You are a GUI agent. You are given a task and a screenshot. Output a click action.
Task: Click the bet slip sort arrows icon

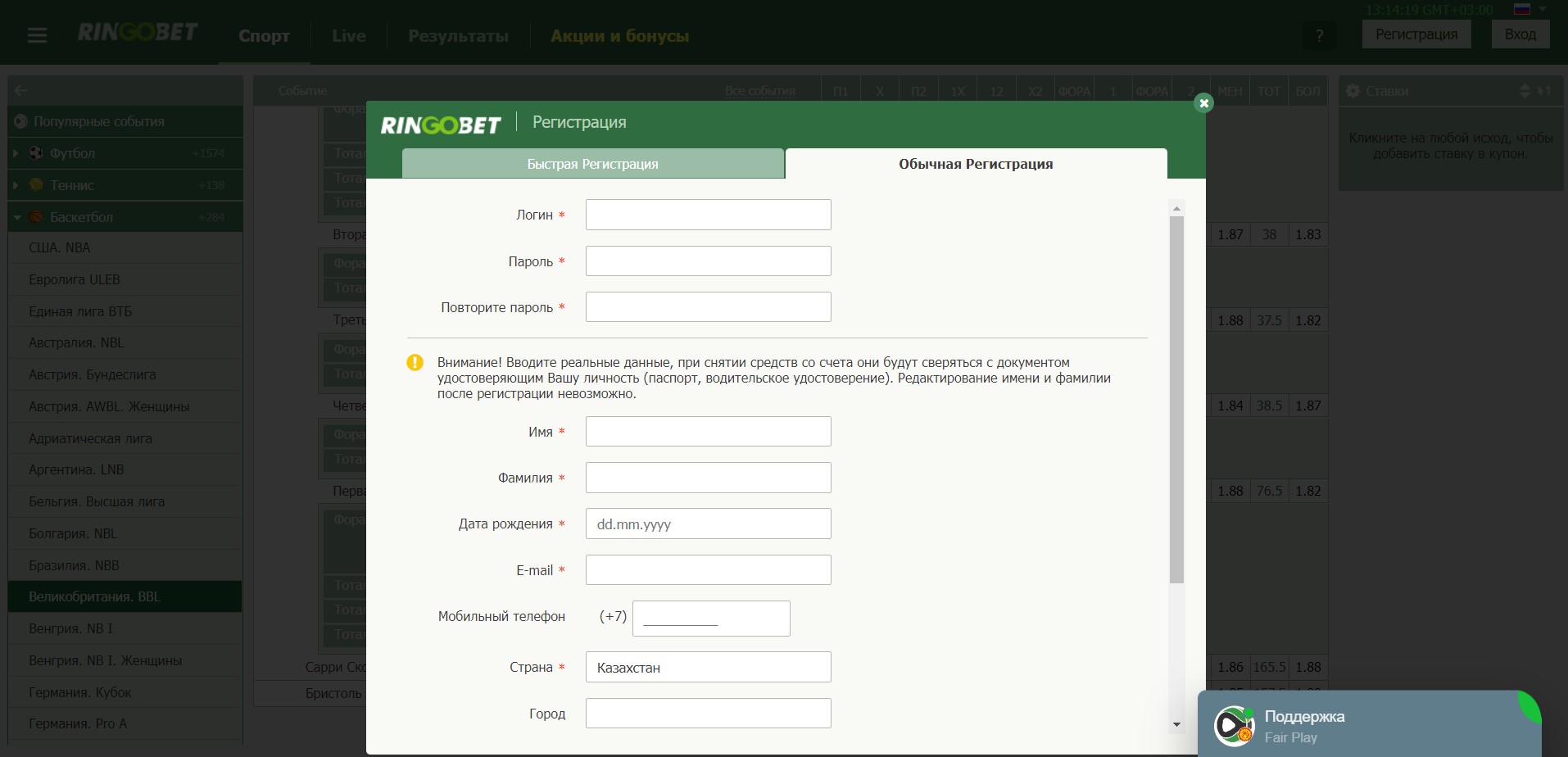1525,91
